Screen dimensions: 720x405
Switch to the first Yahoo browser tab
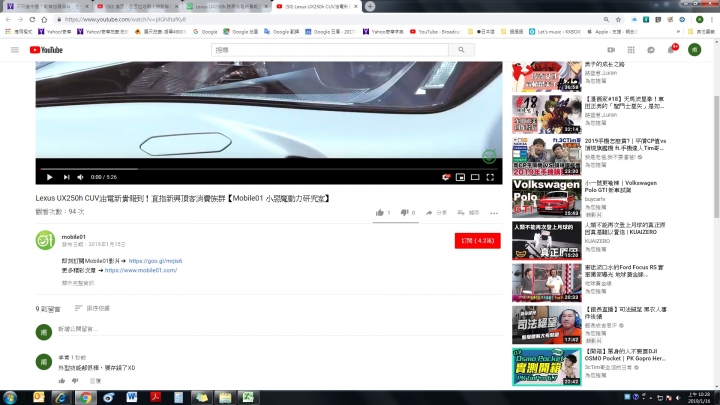coord(46,6)
